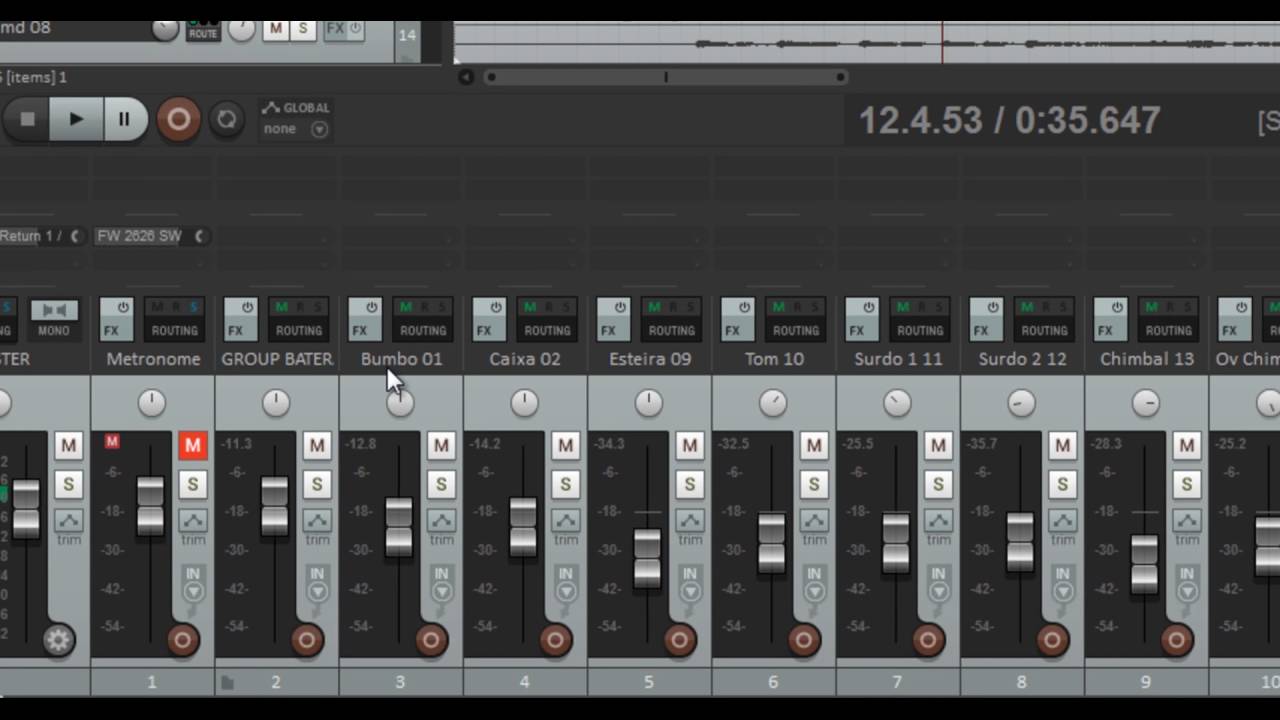Start recording with the transport record button

(179, 120)
